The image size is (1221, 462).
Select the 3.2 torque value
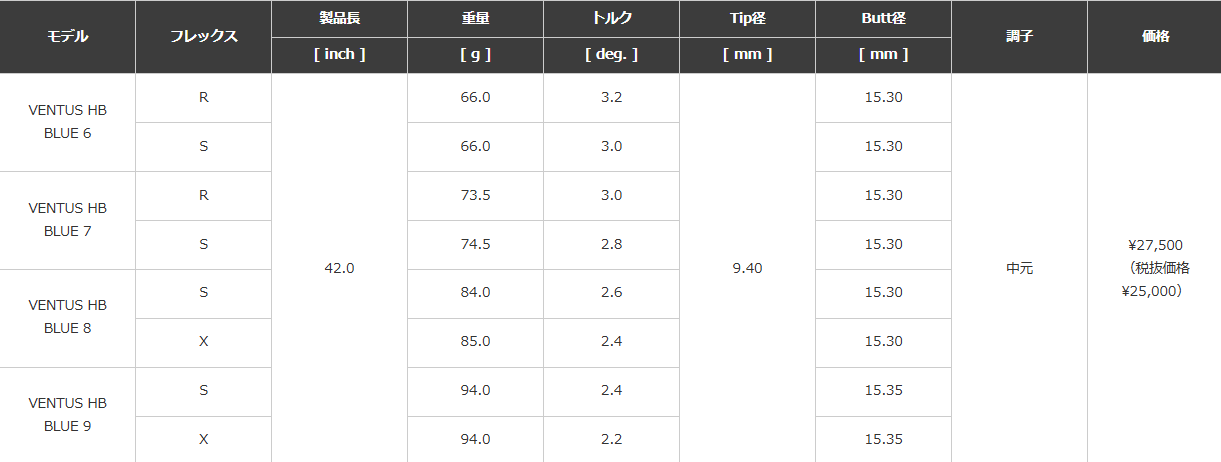pyautogui.click(x=611, y=98)
